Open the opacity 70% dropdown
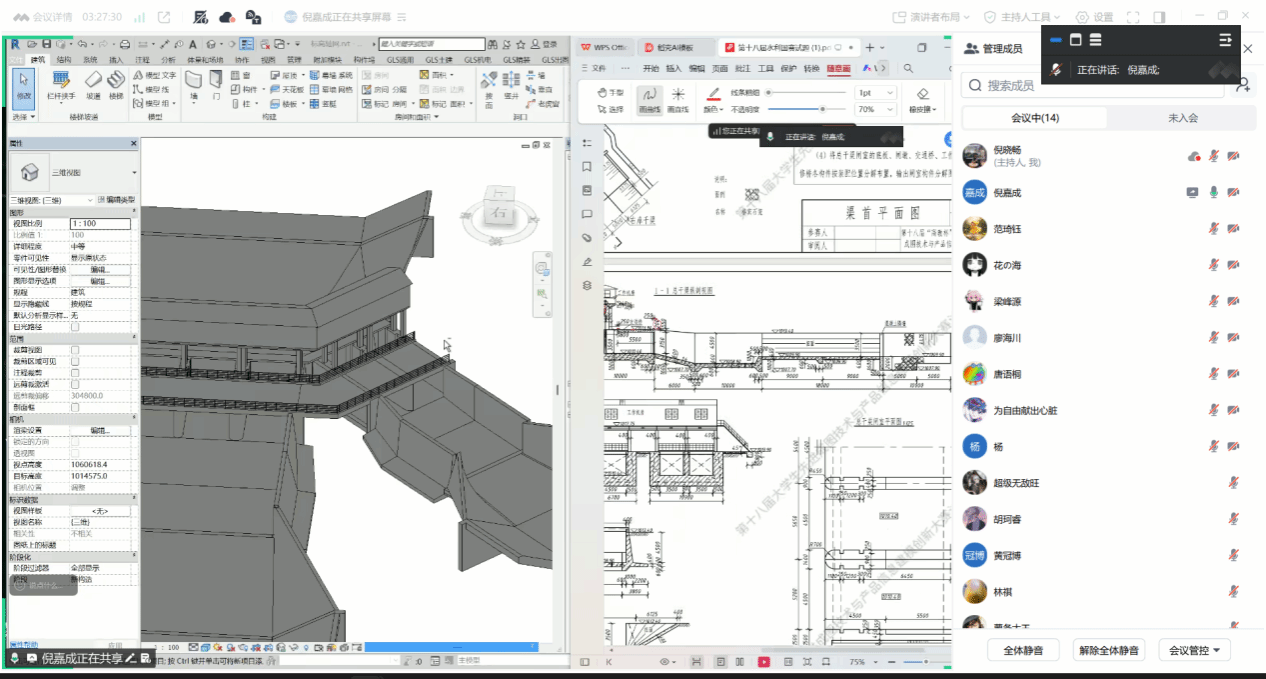Screen dimensions: 1266x679 click(x=877, y=109)
